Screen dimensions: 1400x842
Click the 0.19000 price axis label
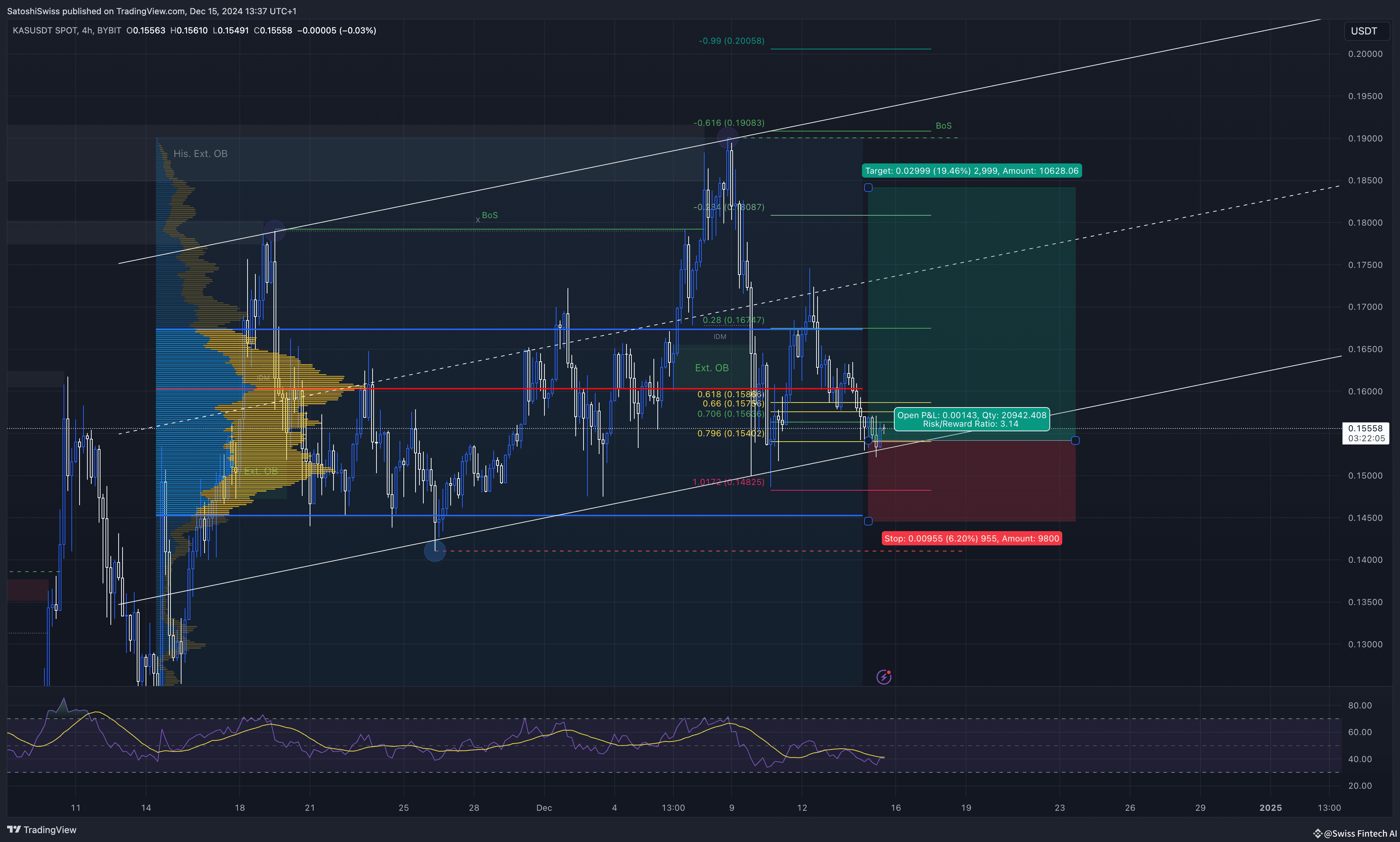pos(1366,139)
